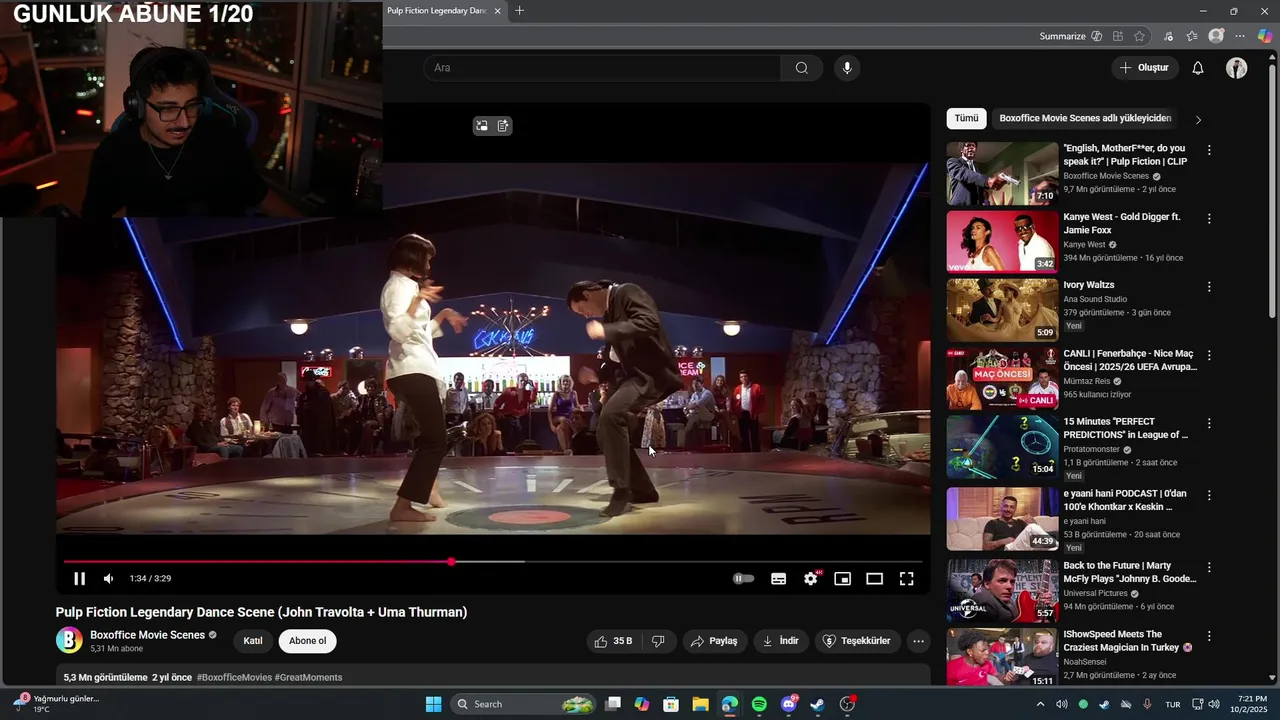Open Steam from the taskbar
The height and width of the screenshot is (720, 1280).
tap(817, 704)
